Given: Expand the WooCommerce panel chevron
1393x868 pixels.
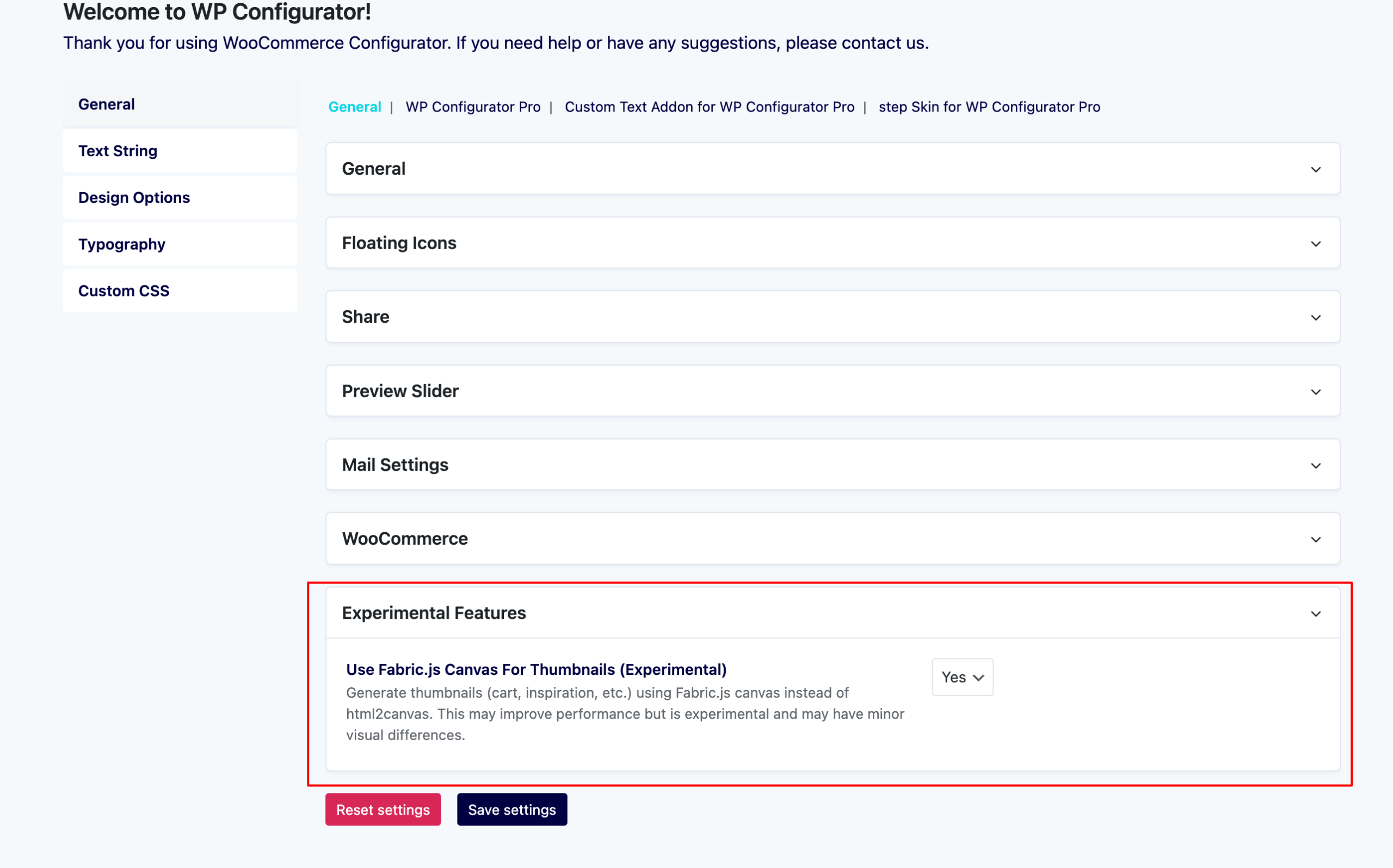Looking at the screenshot, I should 1316,540.
